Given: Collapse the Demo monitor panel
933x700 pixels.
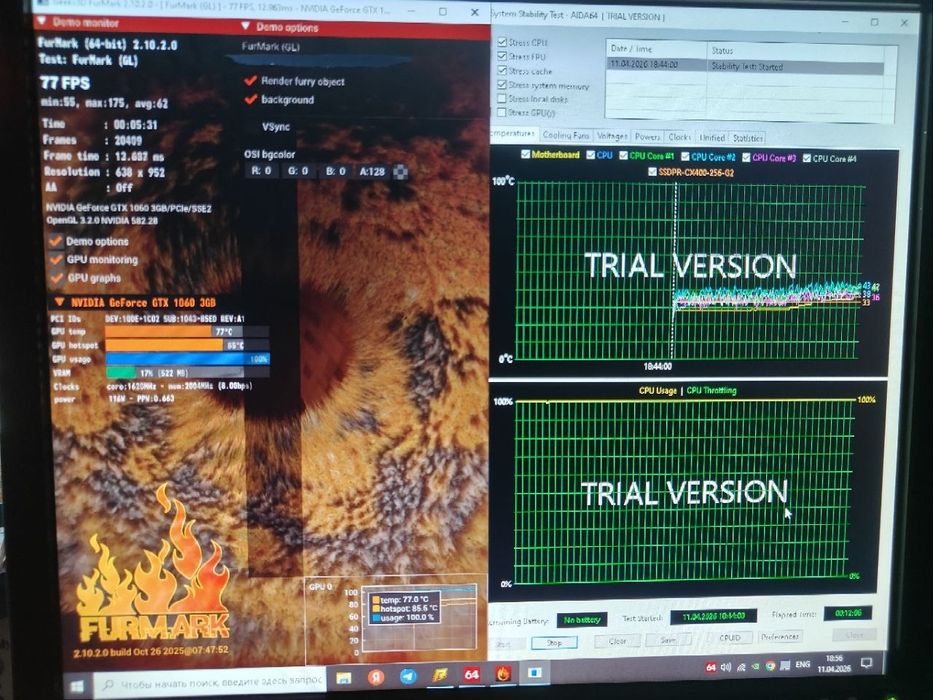Looking at the screenshot, I should (x=41, y=21).
